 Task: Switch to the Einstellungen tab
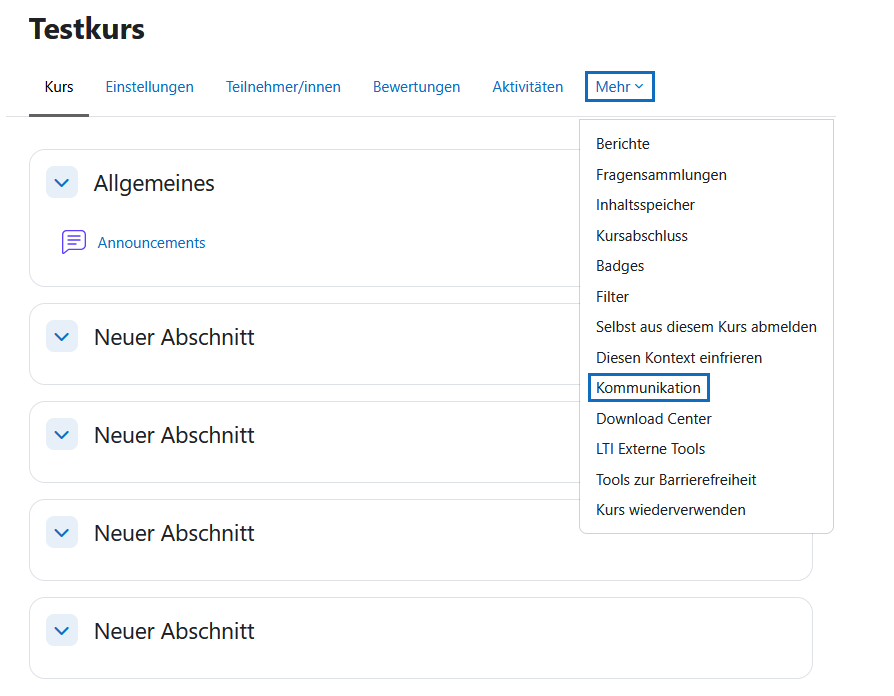click(x=149, y=87)
